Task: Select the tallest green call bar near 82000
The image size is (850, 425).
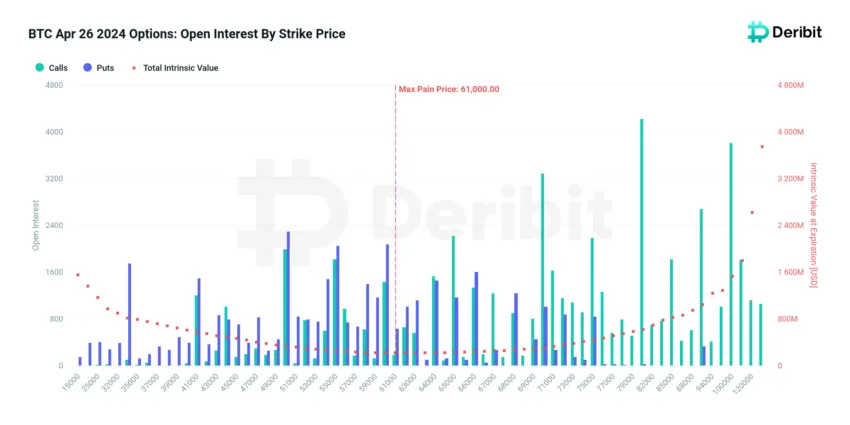Action: point(641,242)
